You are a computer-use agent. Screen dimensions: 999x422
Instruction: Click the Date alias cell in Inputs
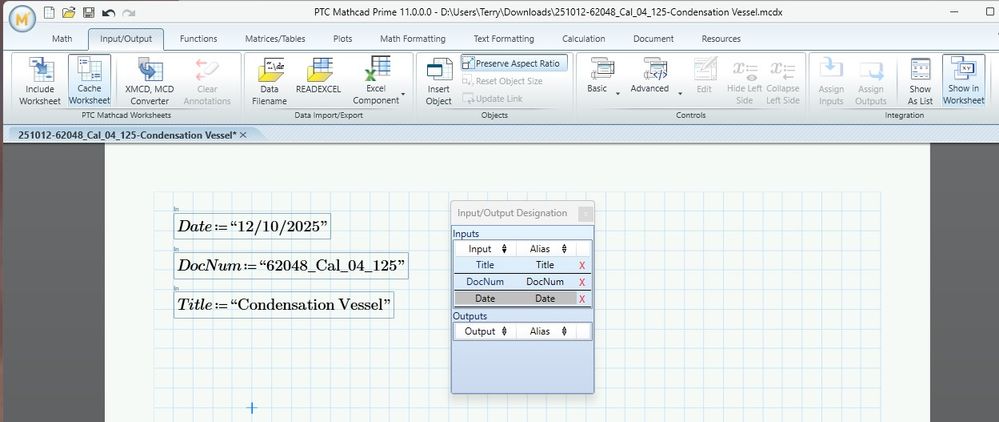coord(545,298)
